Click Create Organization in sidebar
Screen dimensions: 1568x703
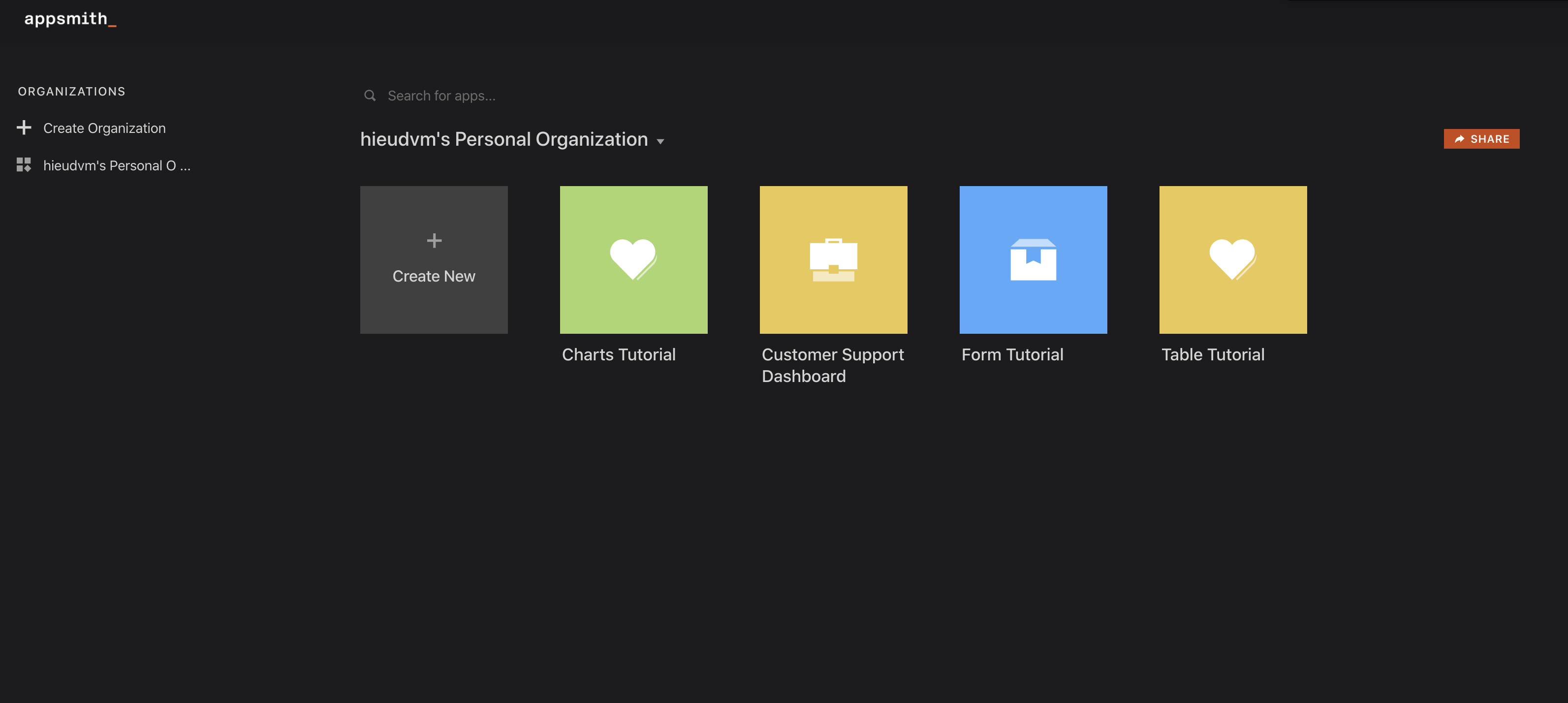pyautogui.click(x=104, y=128)
